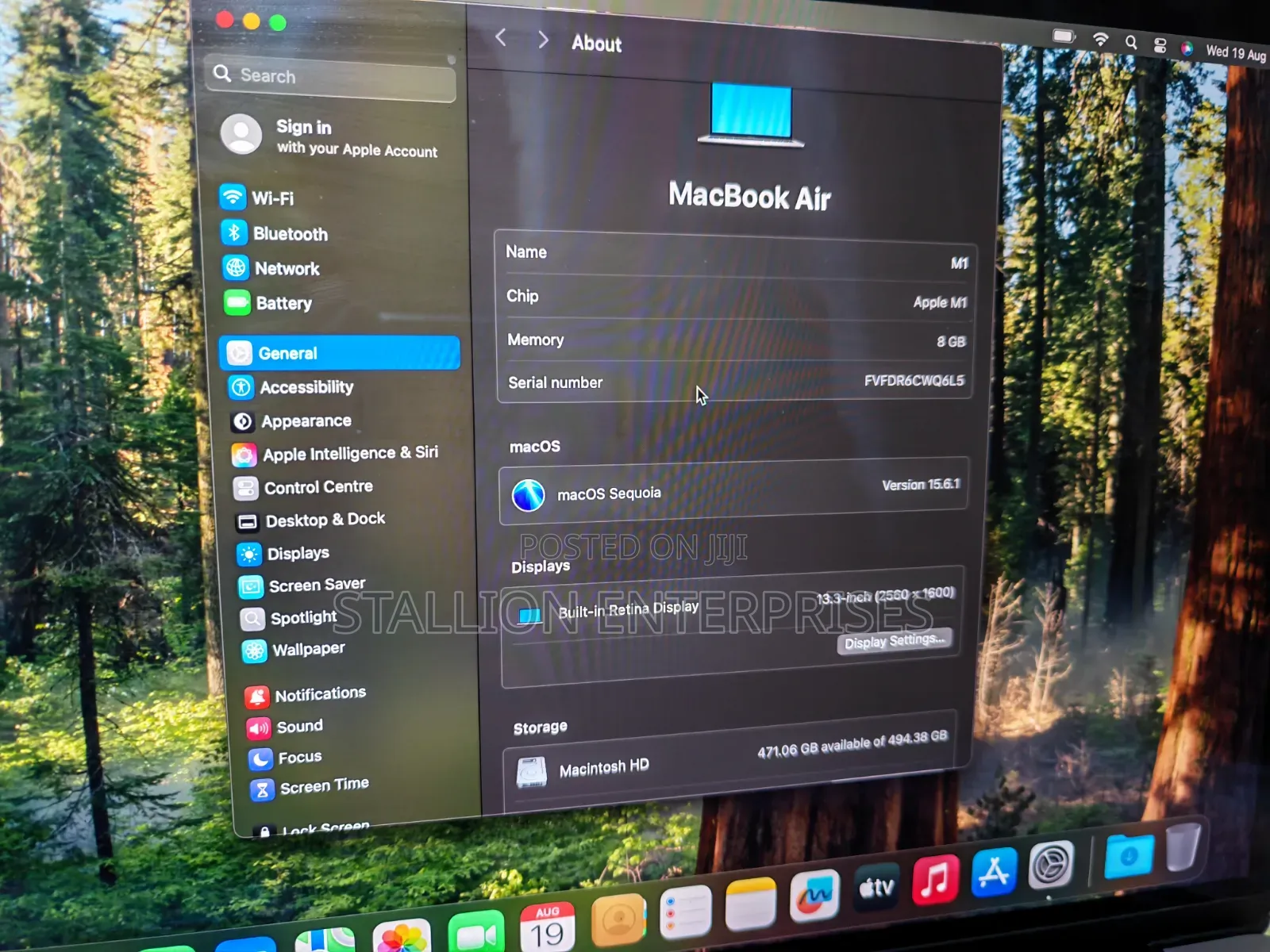
Task: Open Wi-Fi settings in sidebar
Action: click(x=257, y=198)
